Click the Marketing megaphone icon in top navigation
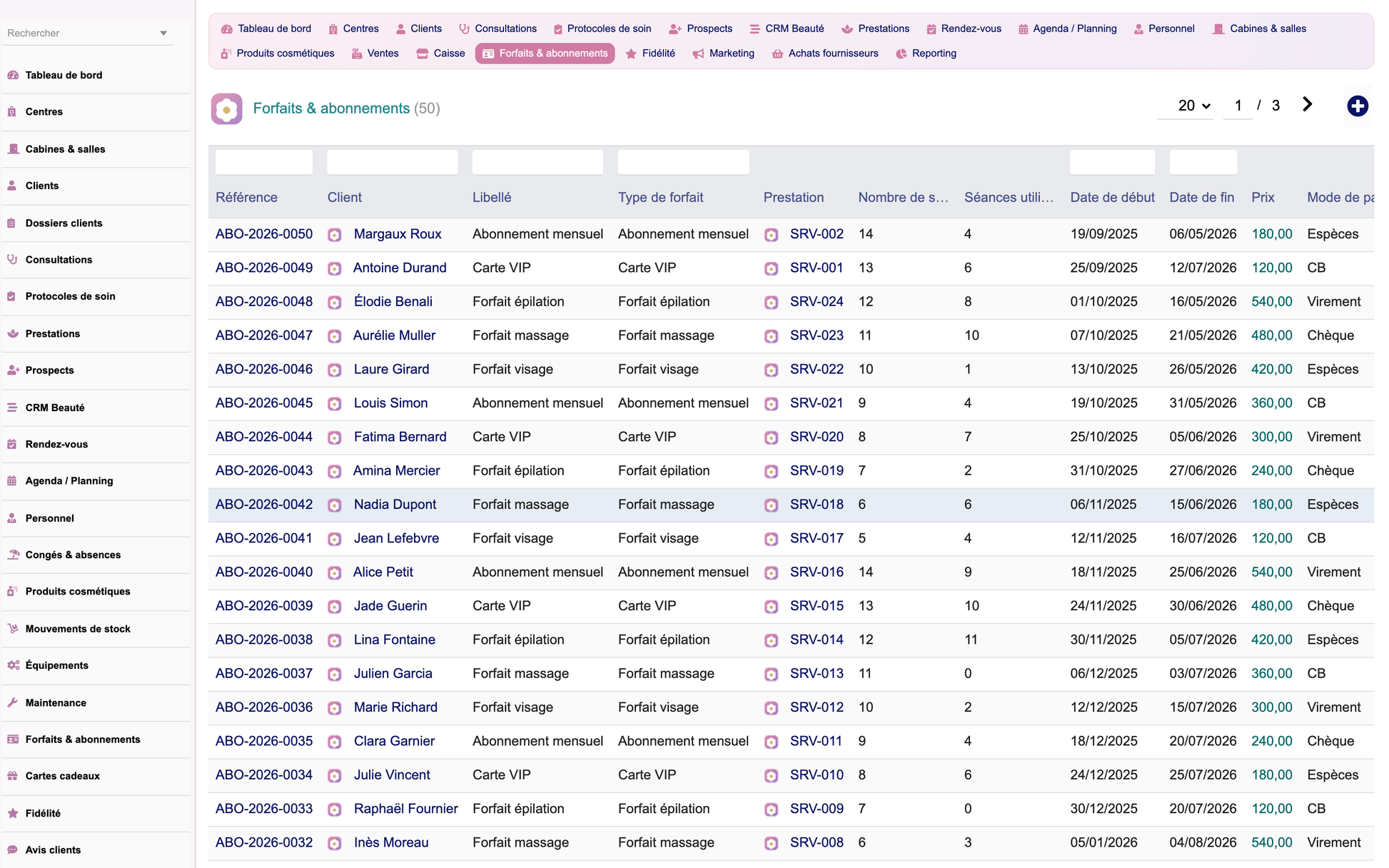Screen dimensions: 1389x868 click(698, 54)
